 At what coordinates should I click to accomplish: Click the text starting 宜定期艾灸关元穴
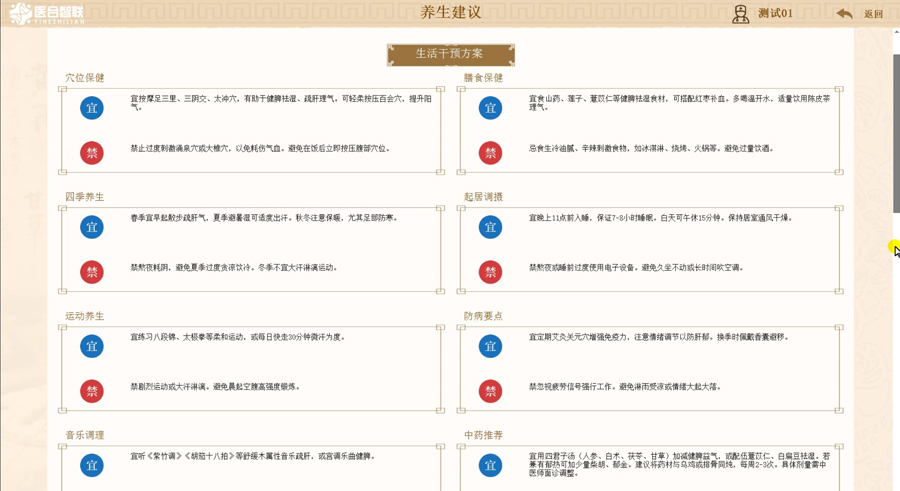[659, 337]
